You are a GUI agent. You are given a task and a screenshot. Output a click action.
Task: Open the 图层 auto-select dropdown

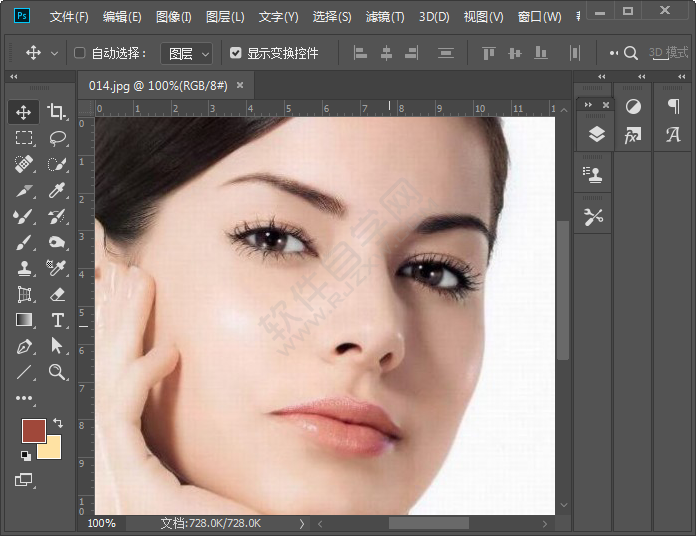point(187,53)
